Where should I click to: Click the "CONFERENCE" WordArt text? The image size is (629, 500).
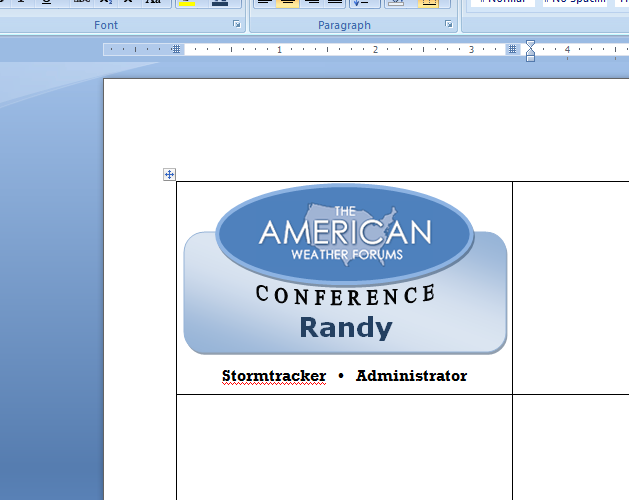[x=345, y=295]
